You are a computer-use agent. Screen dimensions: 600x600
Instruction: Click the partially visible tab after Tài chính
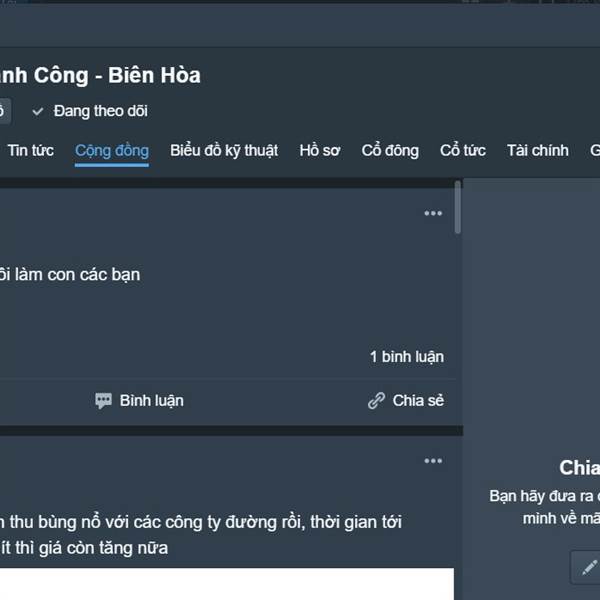(x=595, y=150)
